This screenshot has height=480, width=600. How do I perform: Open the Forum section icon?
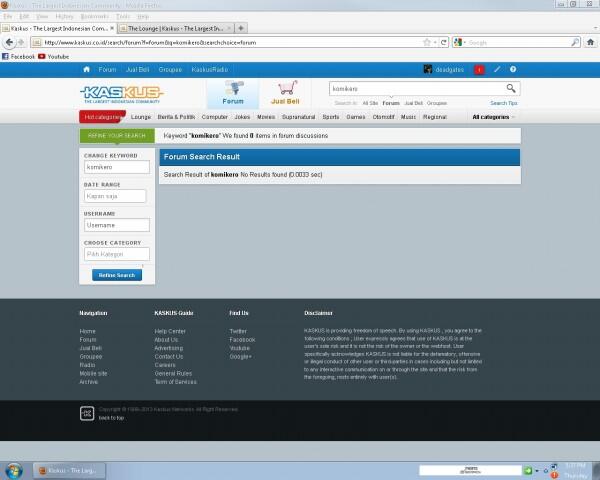pyautogui.click(x=233, y=93)
